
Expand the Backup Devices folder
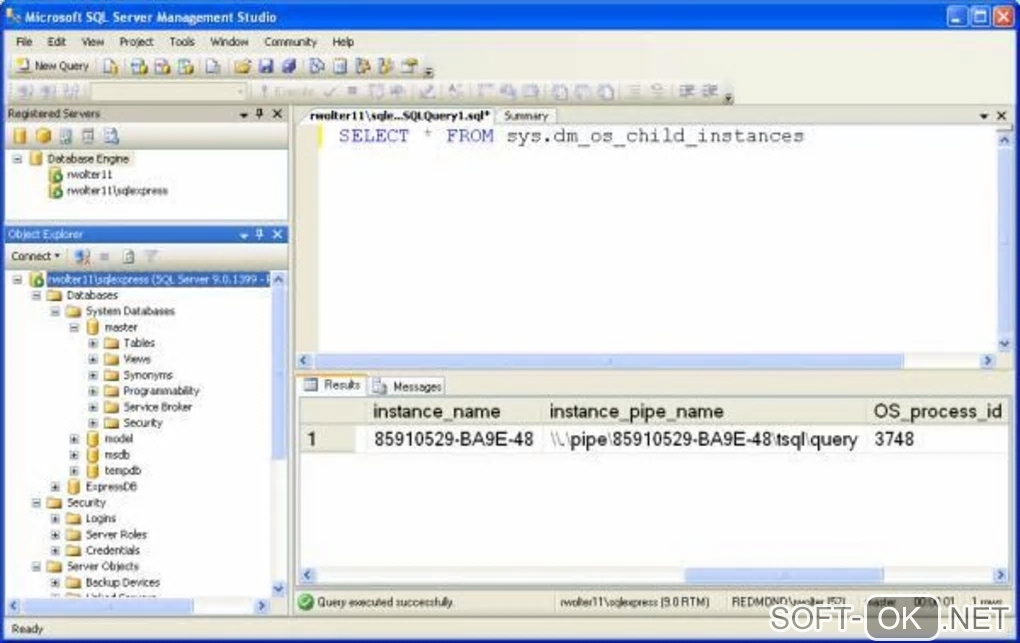55,582
